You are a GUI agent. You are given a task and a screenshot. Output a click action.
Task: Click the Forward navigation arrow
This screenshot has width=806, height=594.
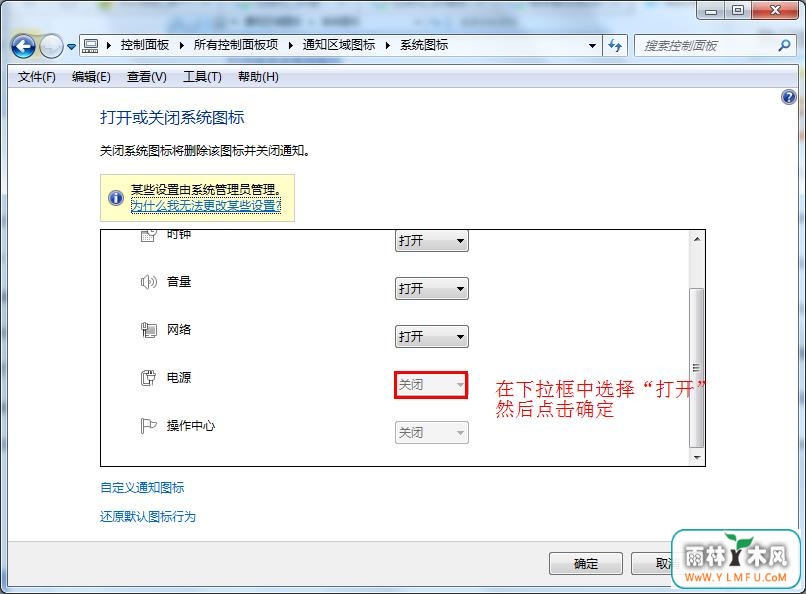click(51, 47)
